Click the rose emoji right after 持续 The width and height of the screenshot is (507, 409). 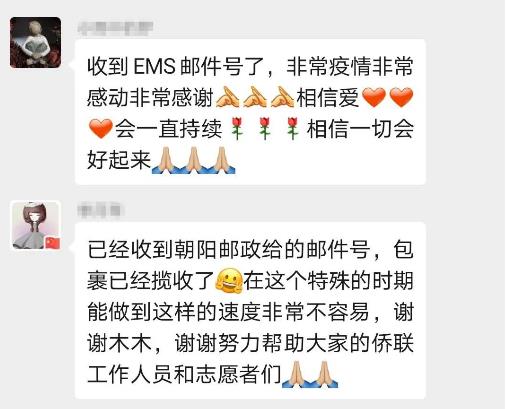tap(237, 128)
